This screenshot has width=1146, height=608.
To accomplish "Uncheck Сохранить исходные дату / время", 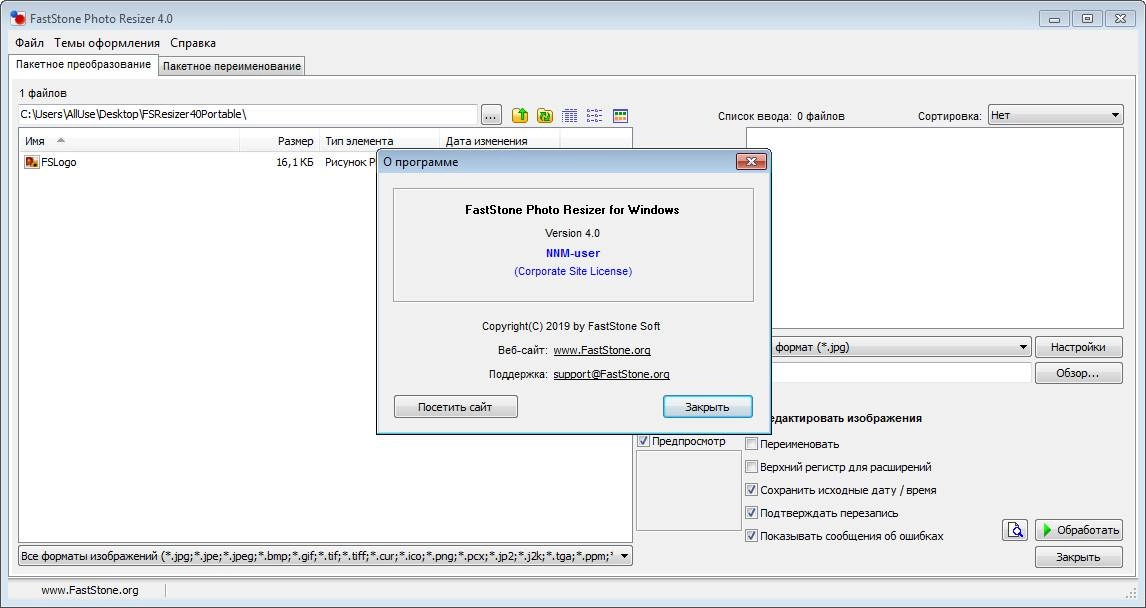I will pos(751,490).
